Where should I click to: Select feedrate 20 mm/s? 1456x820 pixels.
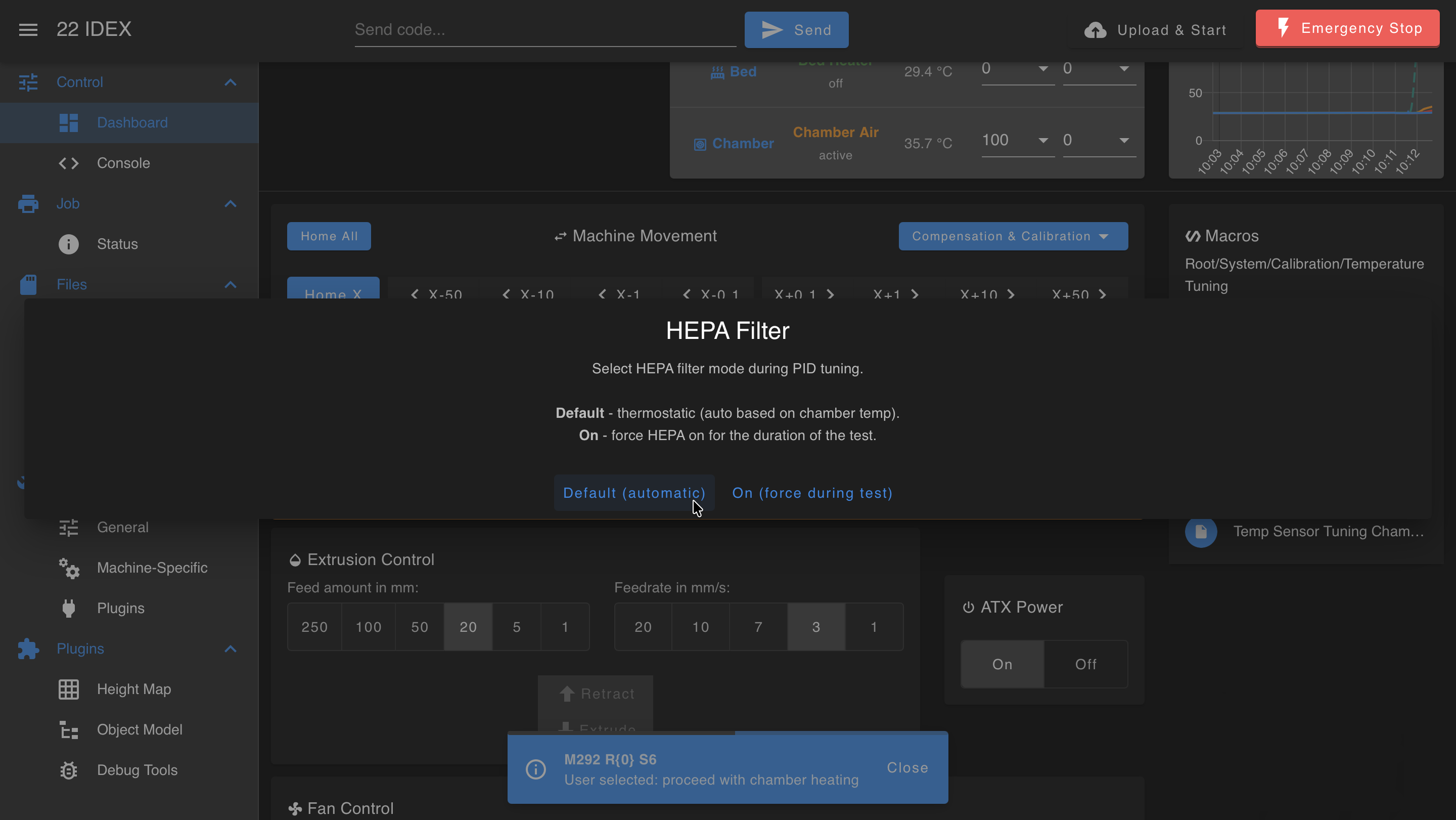point(643,627)
